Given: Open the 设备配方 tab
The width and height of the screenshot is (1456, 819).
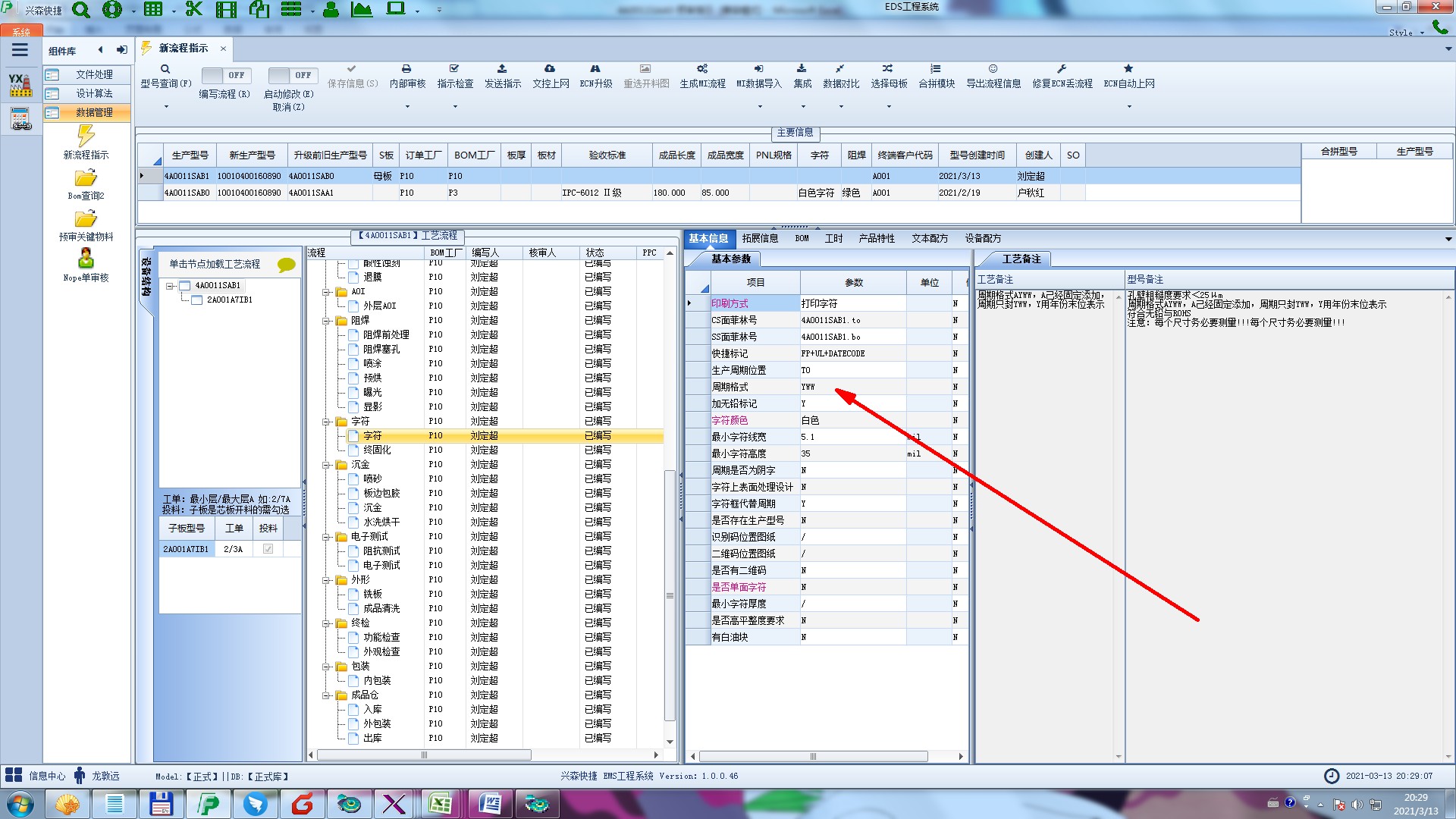Looking at the screenshot, I should click(x=982, y=238).
